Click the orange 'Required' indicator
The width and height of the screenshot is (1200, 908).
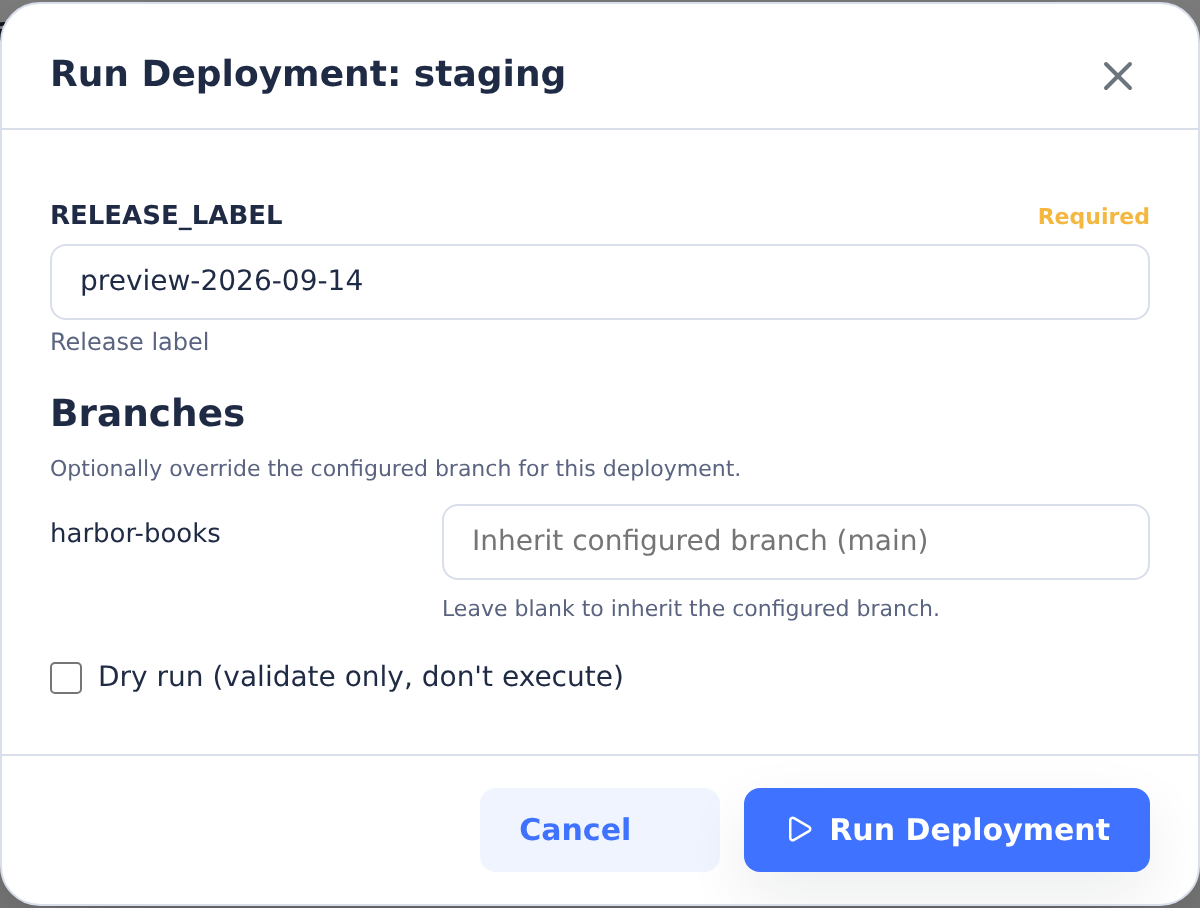click(1093, 217)
